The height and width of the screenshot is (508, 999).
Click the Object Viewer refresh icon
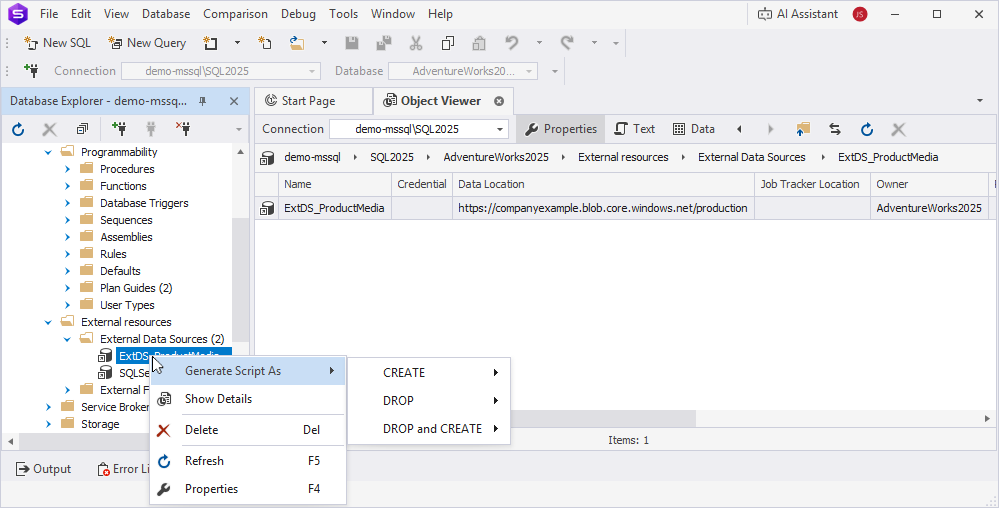pyautogui.click(x=866, y=129)
